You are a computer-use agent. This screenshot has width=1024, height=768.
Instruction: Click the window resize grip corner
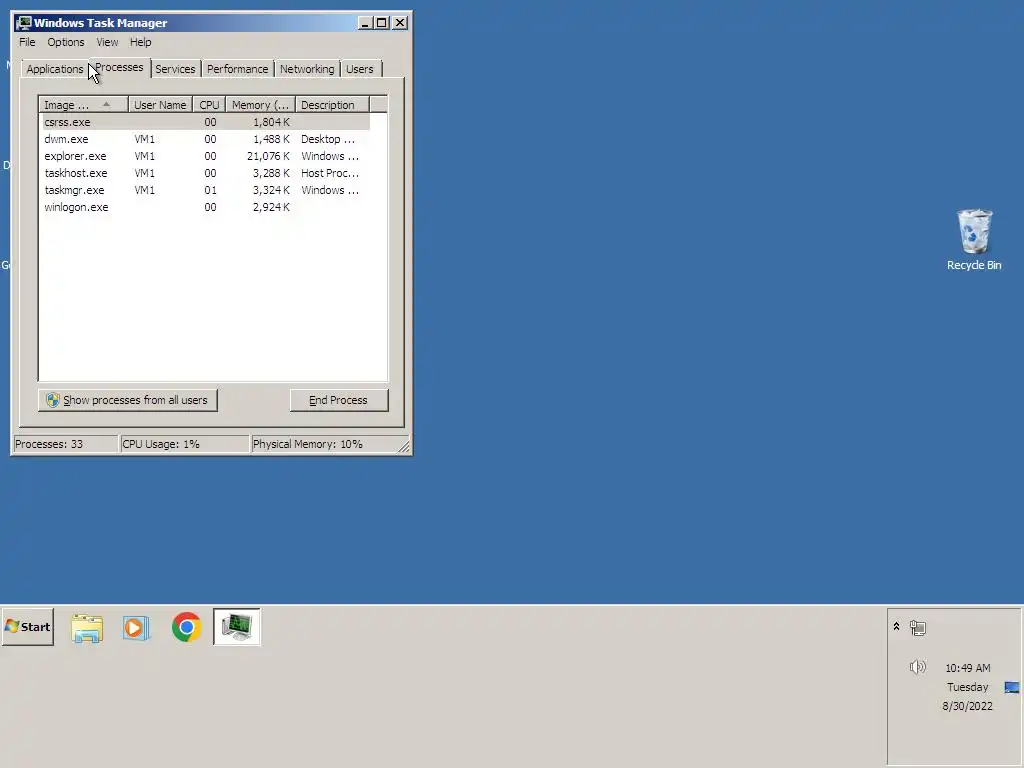(404, 447)
